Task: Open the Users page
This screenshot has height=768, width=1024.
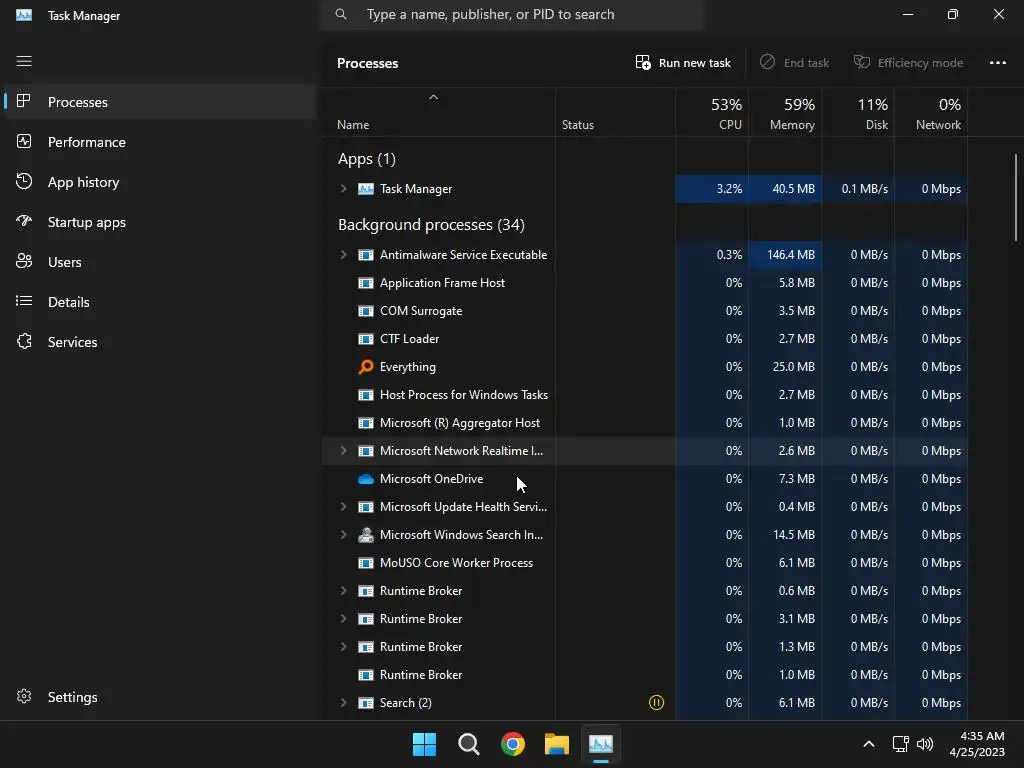Action: click(160, 262)
